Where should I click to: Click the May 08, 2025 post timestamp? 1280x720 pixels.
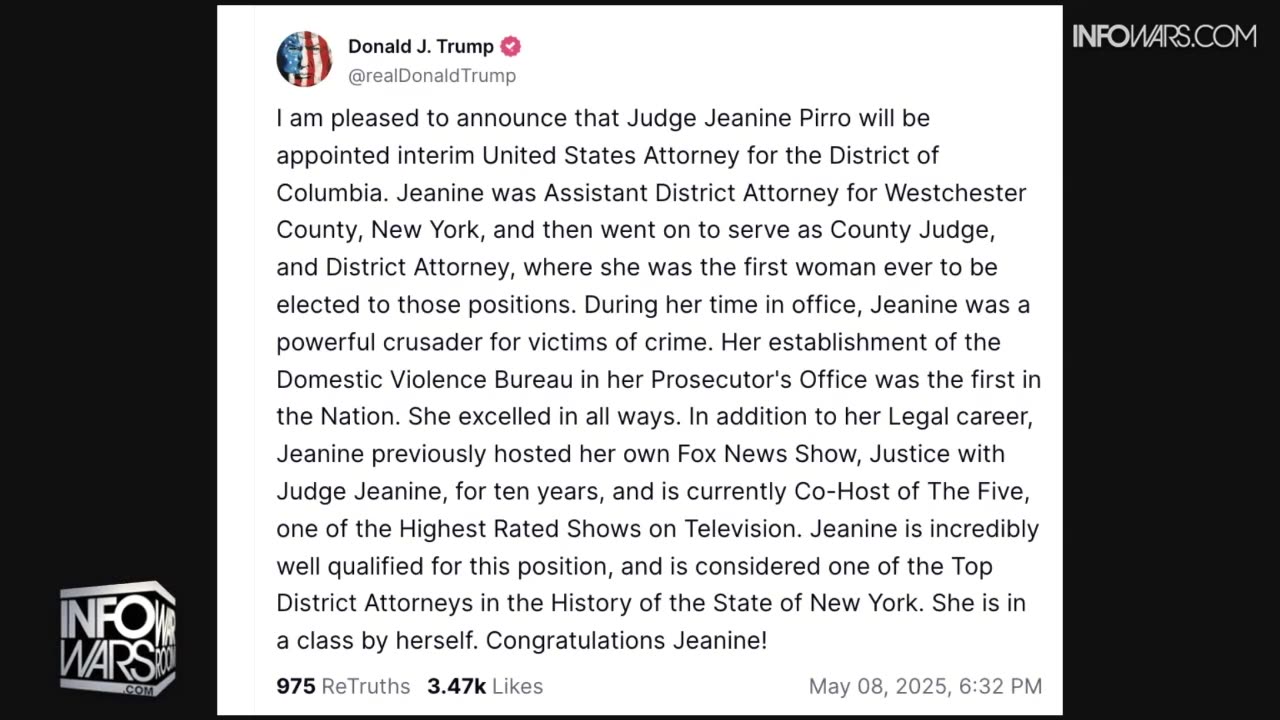coord(925,686)
